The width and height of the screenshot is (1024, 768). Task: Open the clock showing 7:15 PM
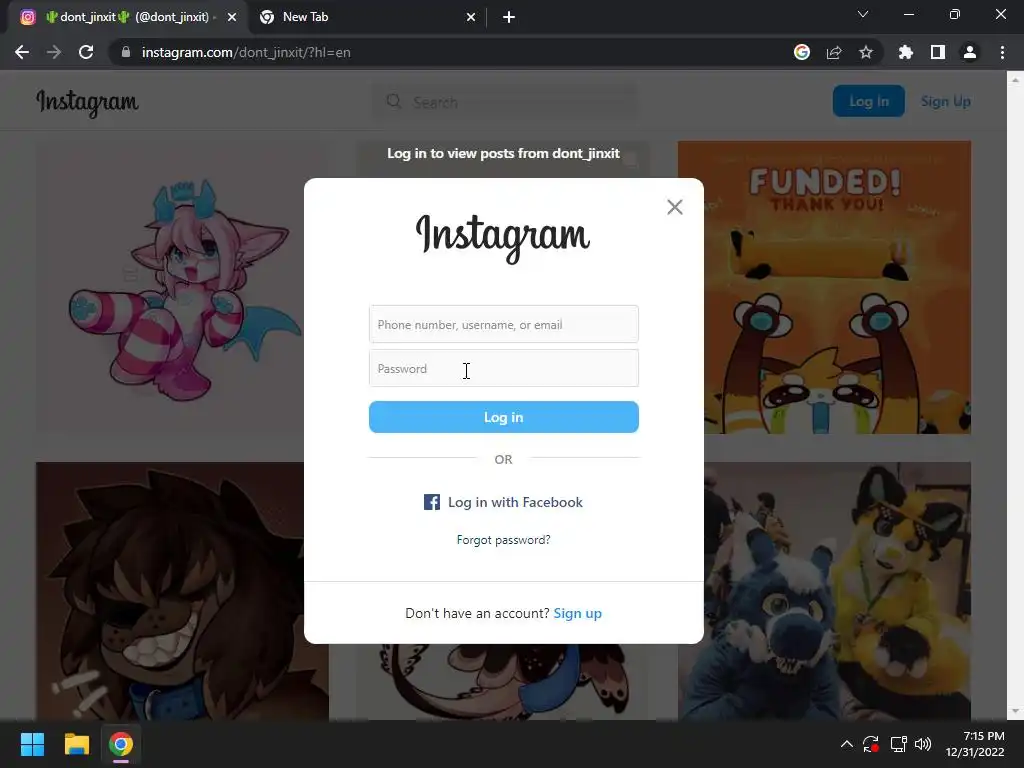(x=975, y=744)
